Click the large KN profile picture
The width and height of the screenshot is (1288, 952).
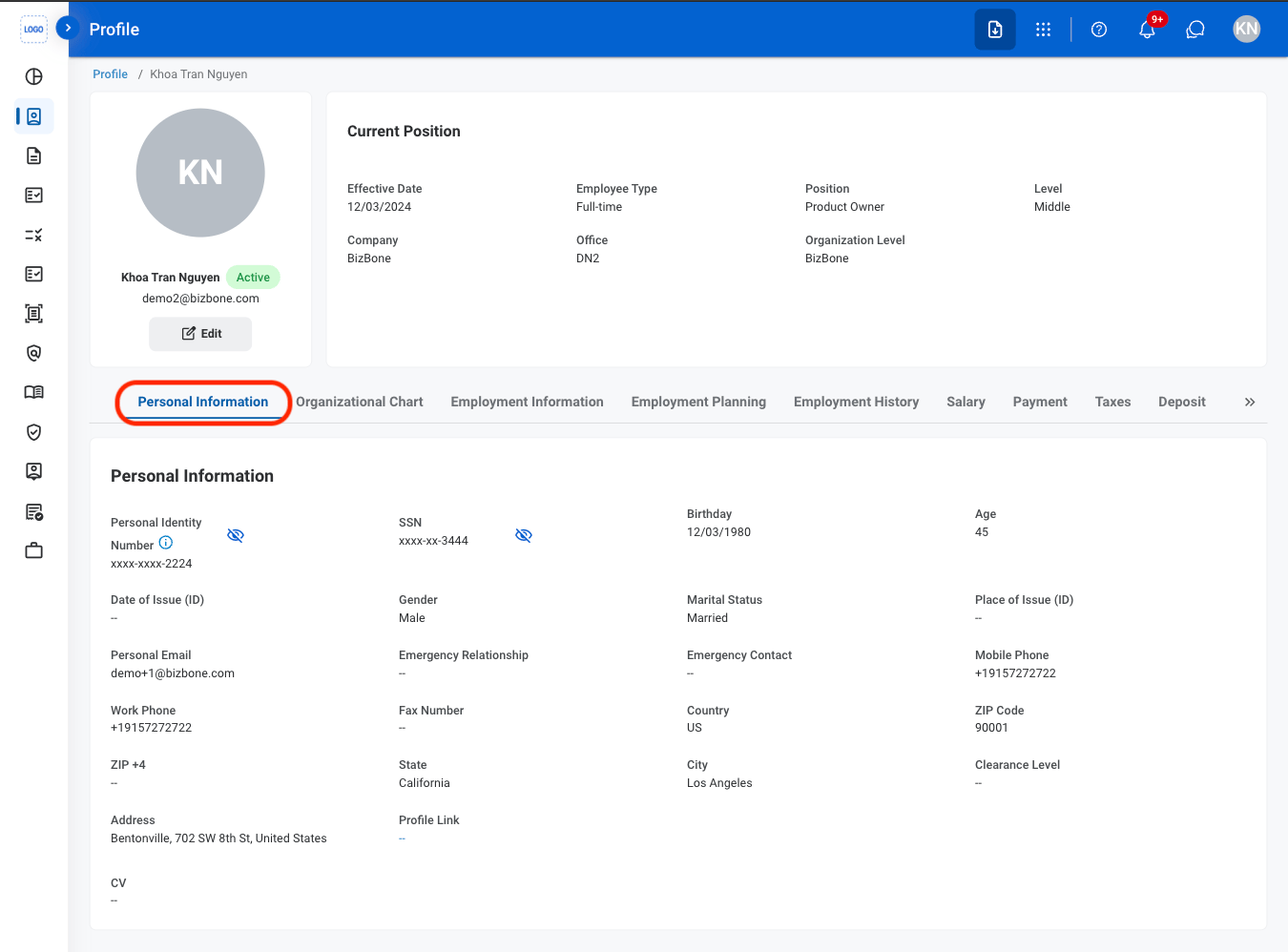(200, 173)
